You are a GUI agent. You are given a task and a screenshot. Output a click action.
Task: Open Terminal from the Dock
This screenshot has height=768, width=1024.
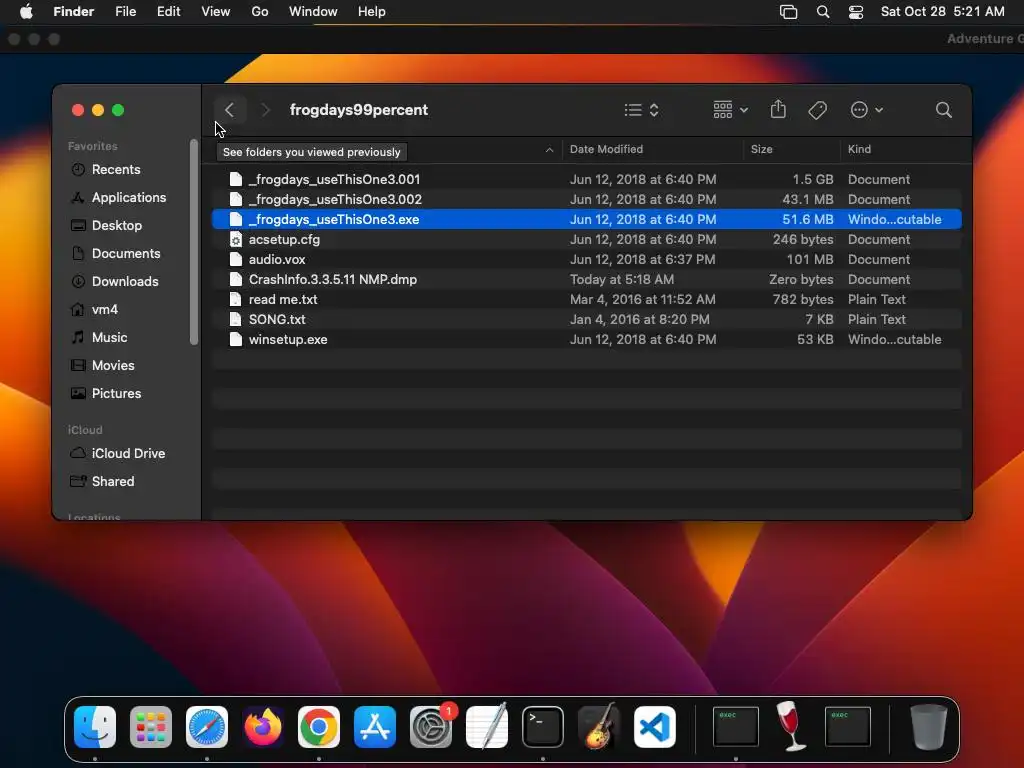pyautogui.click(x=543, y=726)
